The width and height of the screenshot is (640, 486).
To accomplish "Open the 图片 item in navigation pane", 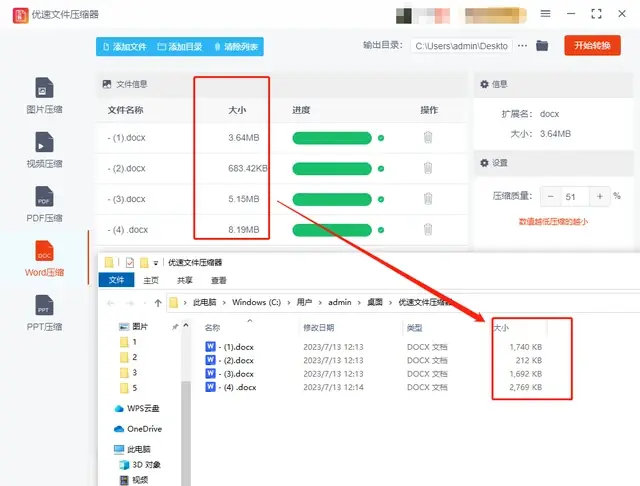I will [133, 326].
